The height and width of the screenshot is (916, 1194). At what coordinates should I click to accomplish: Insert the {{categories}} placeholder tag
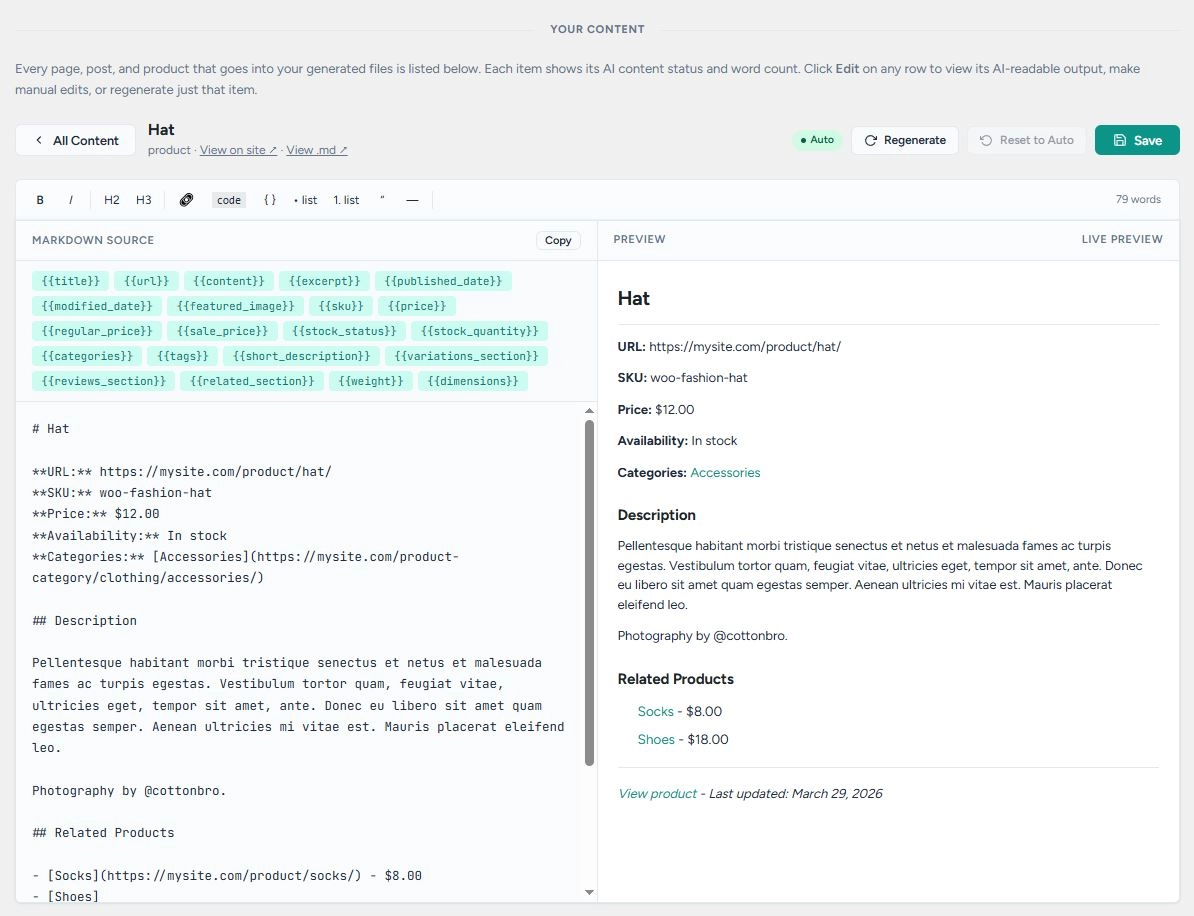click(87, 356)
